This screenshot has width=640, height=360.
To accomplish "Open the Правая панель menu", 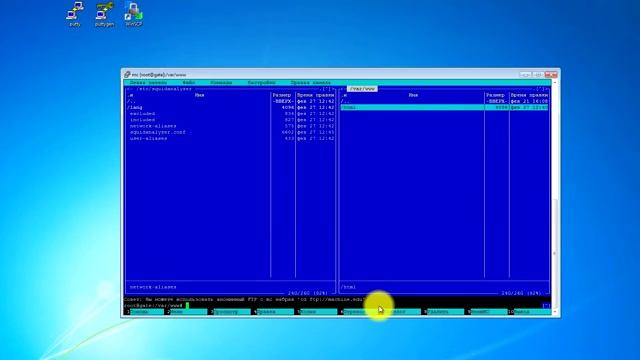I will coord(311,82).
